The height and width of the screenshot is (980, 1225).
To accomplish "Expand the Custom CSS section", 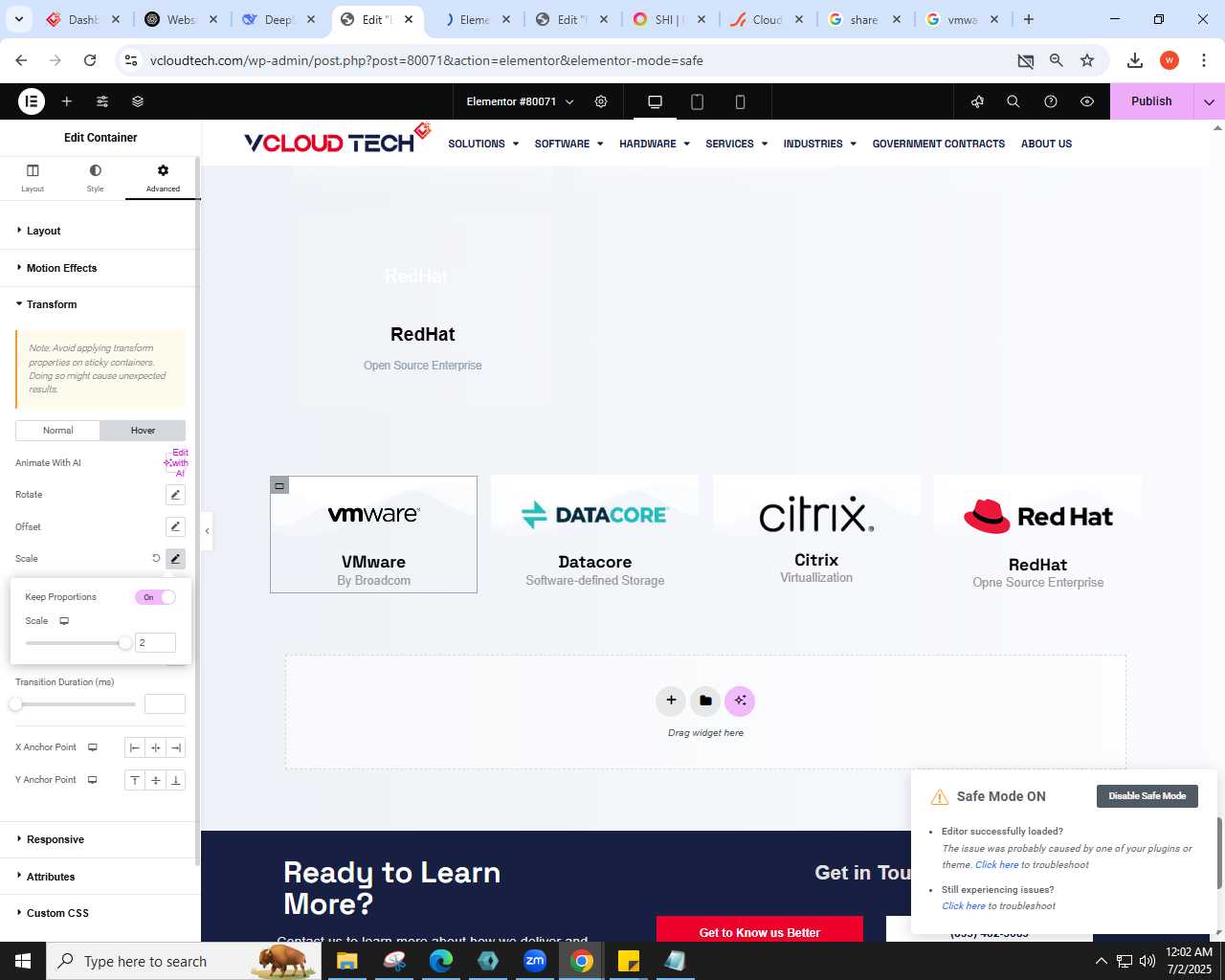I will pyautogui.click(x=100, y=913).
